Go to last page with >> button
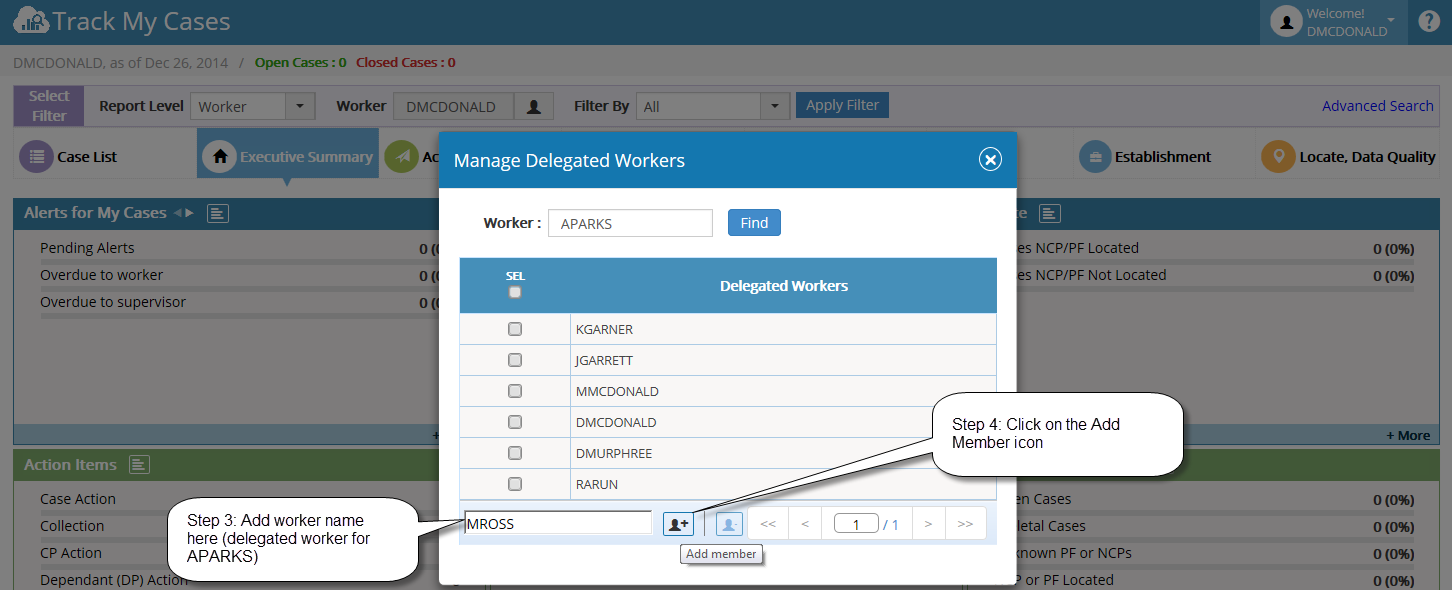Viewport: 1452px width, 590px height. coord(965,523)
